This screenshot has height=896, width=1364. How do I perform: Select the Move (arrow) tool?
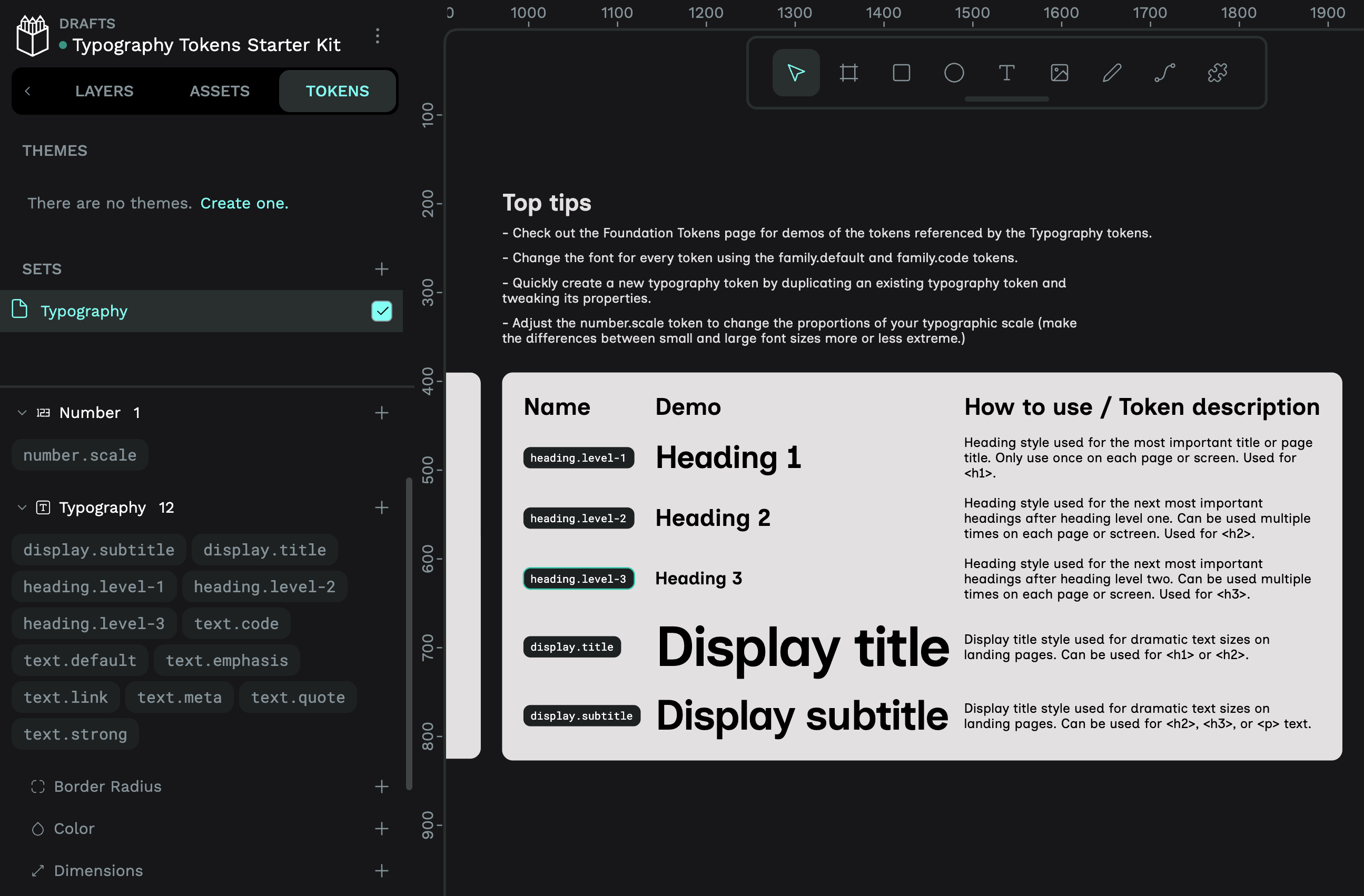pos(795,73)
